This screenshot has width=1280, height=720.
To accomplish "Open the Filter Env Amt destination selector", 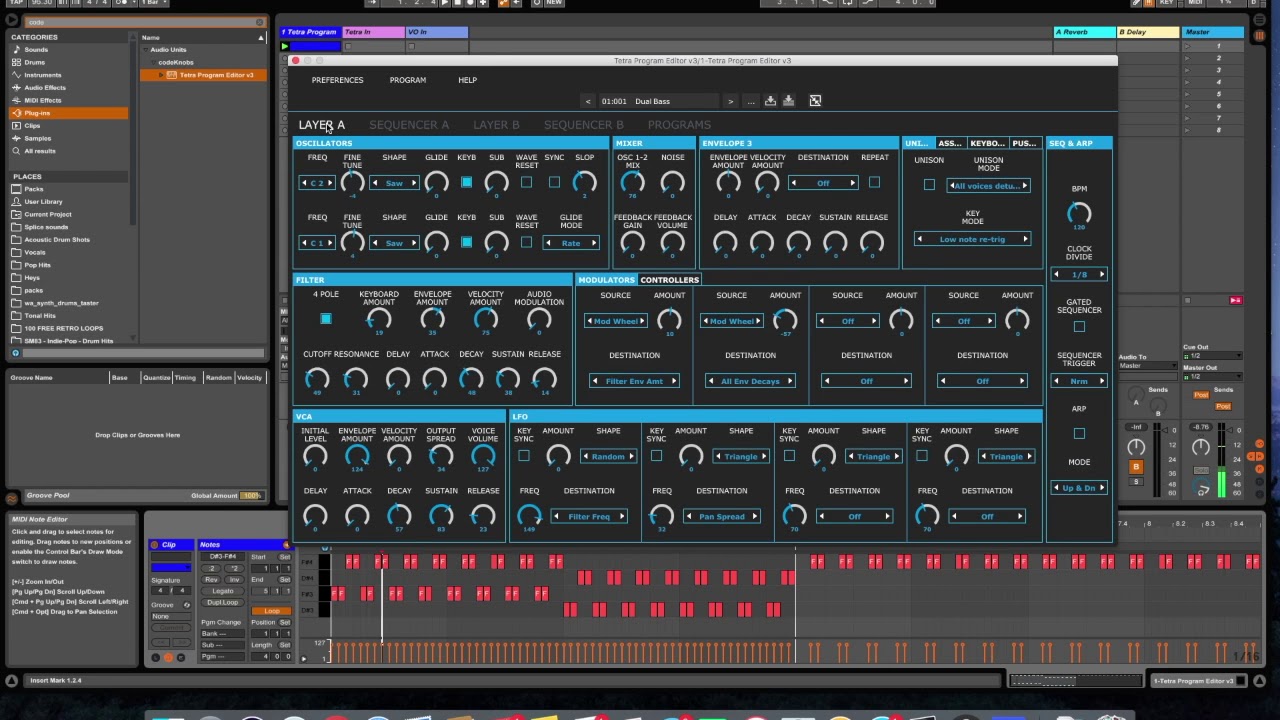I will tap(634, 381).
